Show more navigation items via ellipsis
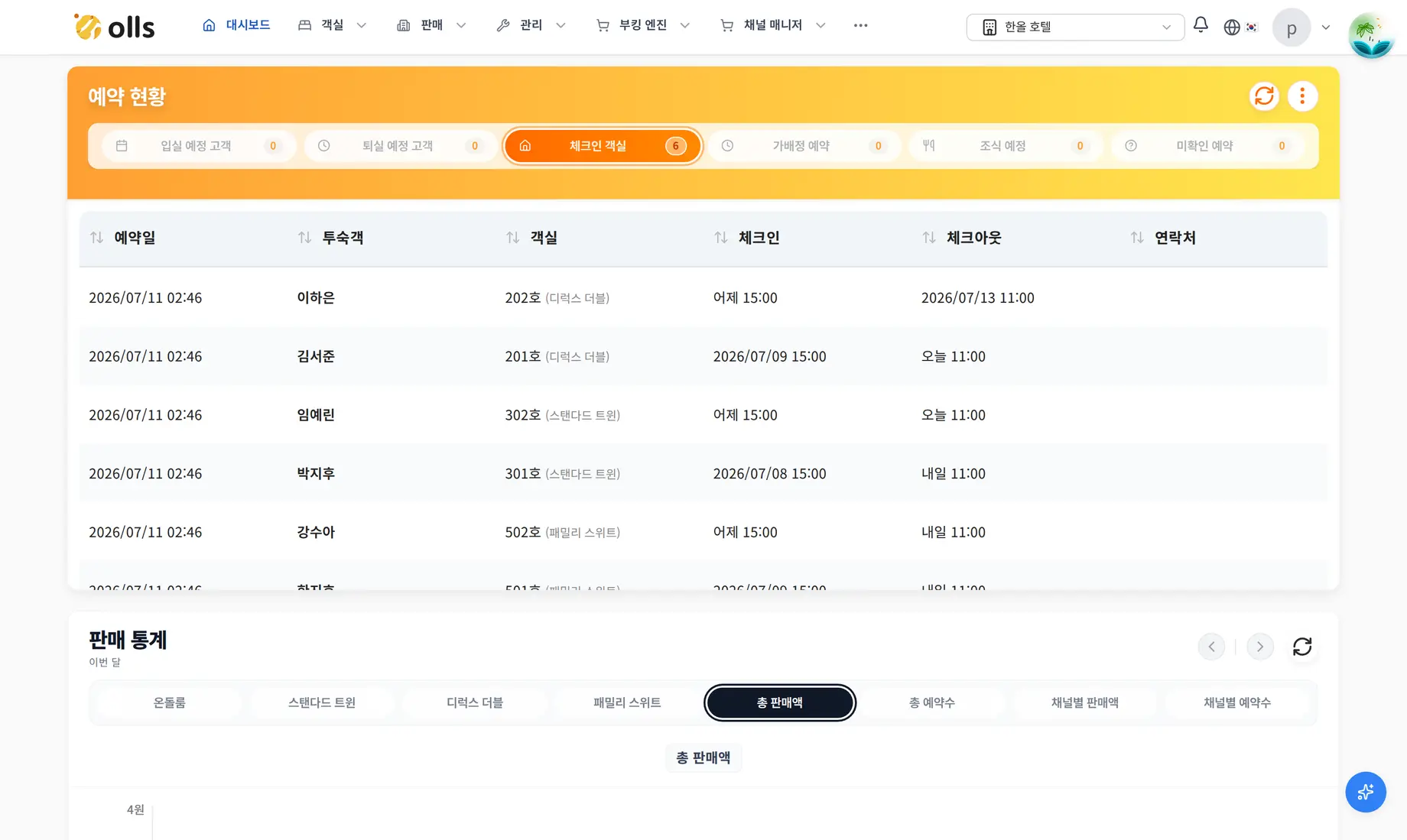This screenshot has width=1407, height=840. click(x=860, y=25)
